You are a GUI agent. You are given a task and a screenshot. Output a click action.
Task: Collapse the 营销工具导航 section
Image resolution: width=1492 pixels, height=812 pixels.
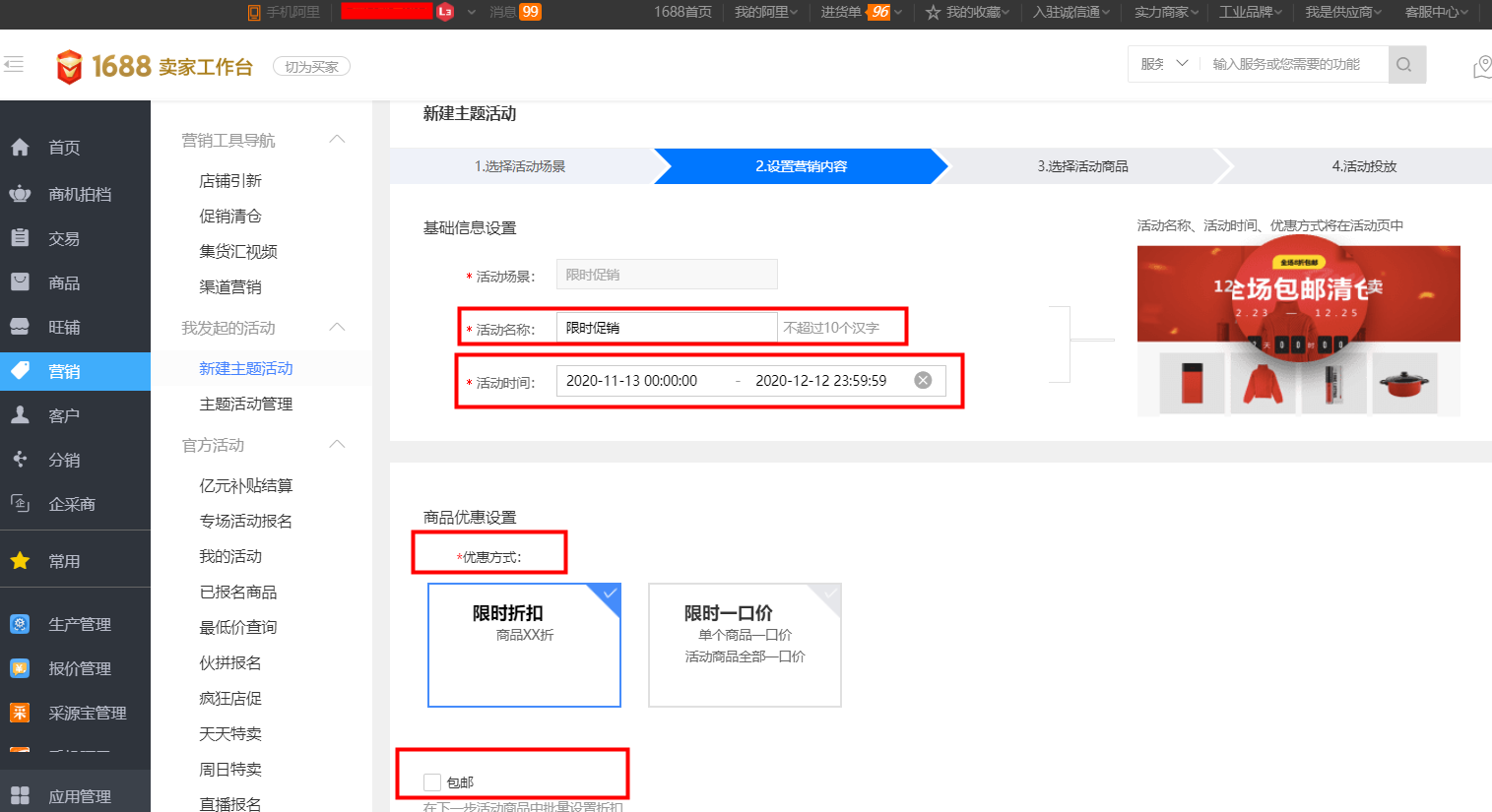pos(337,140)
